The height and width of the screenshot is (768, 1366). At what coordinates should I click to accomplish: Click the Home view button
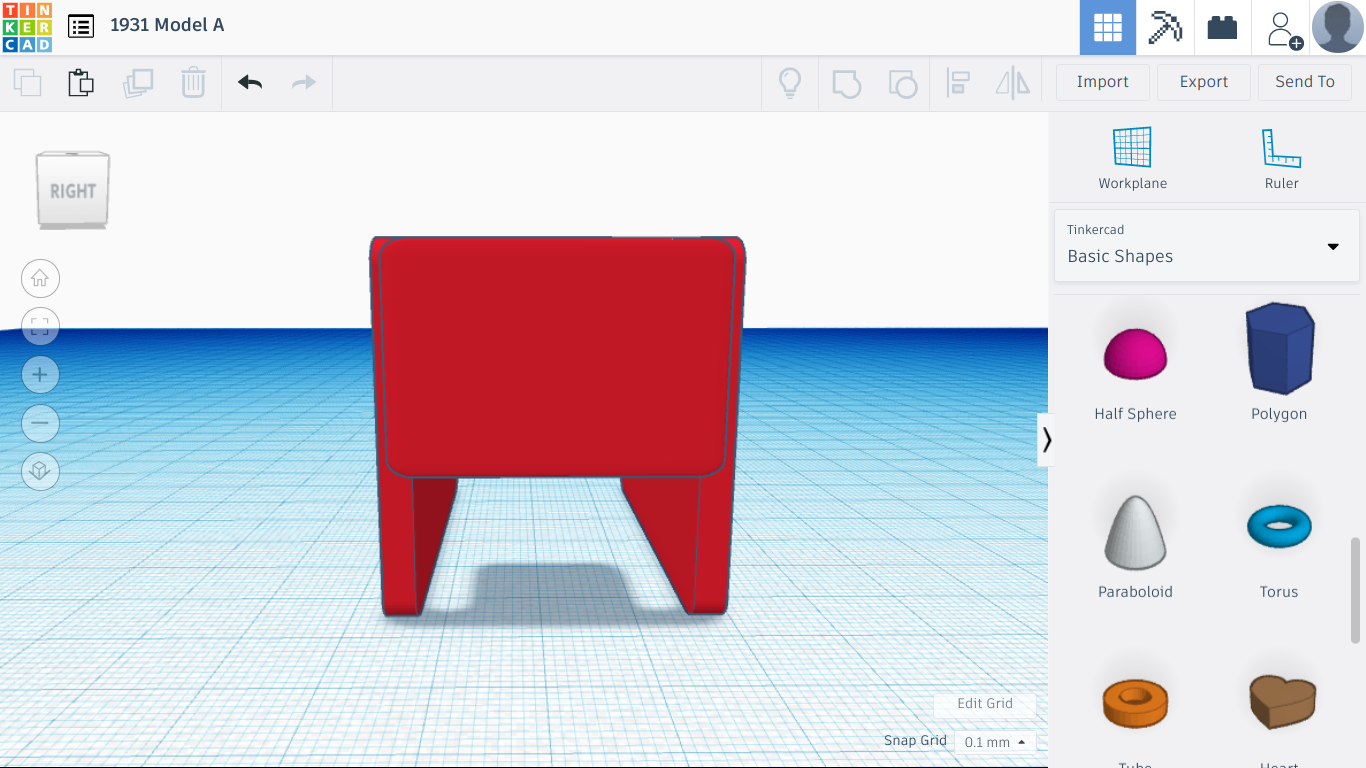(40, 278)
